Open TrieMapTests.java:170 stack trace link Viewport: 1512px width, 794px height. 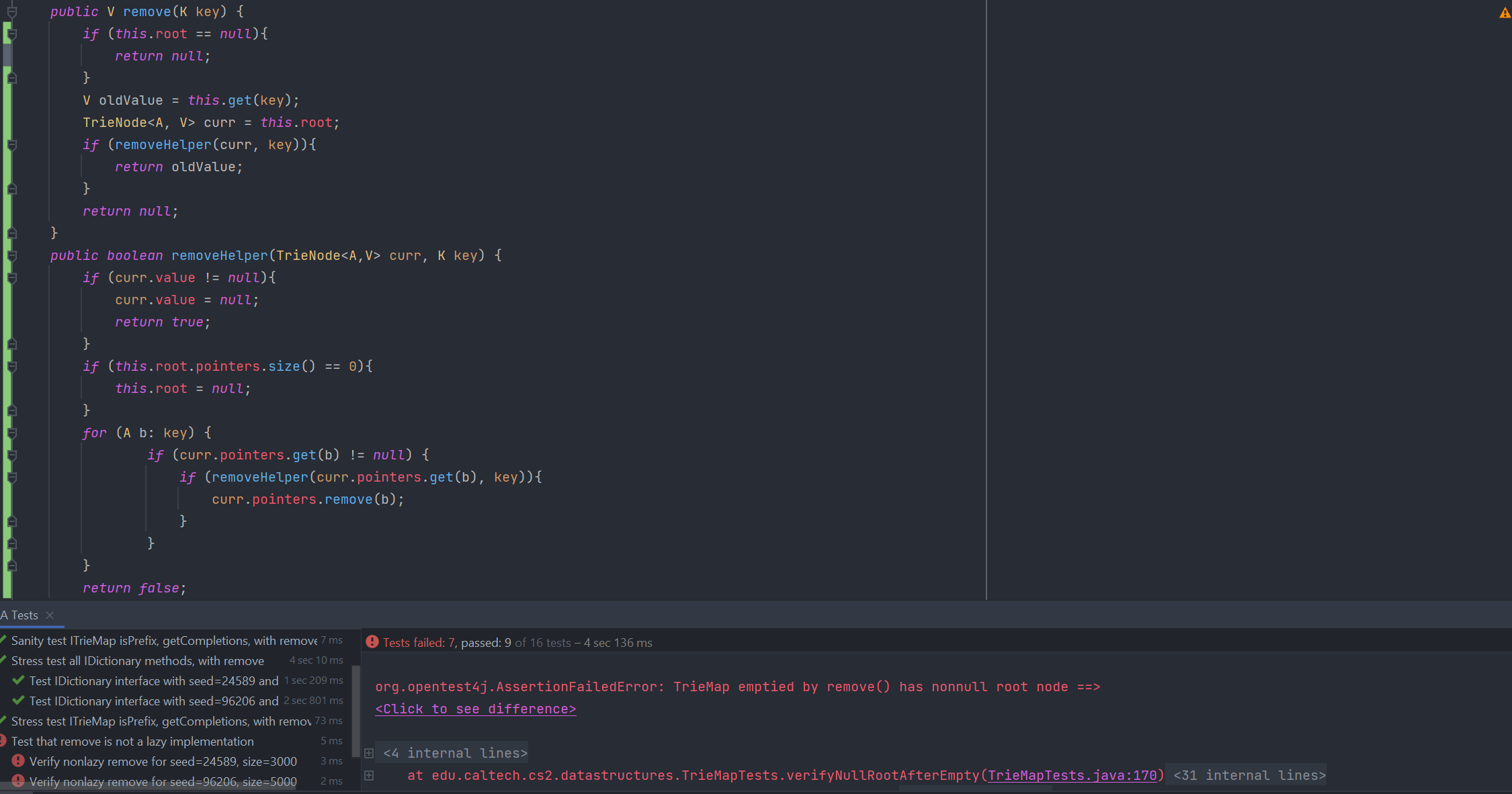coord(1072,775)
